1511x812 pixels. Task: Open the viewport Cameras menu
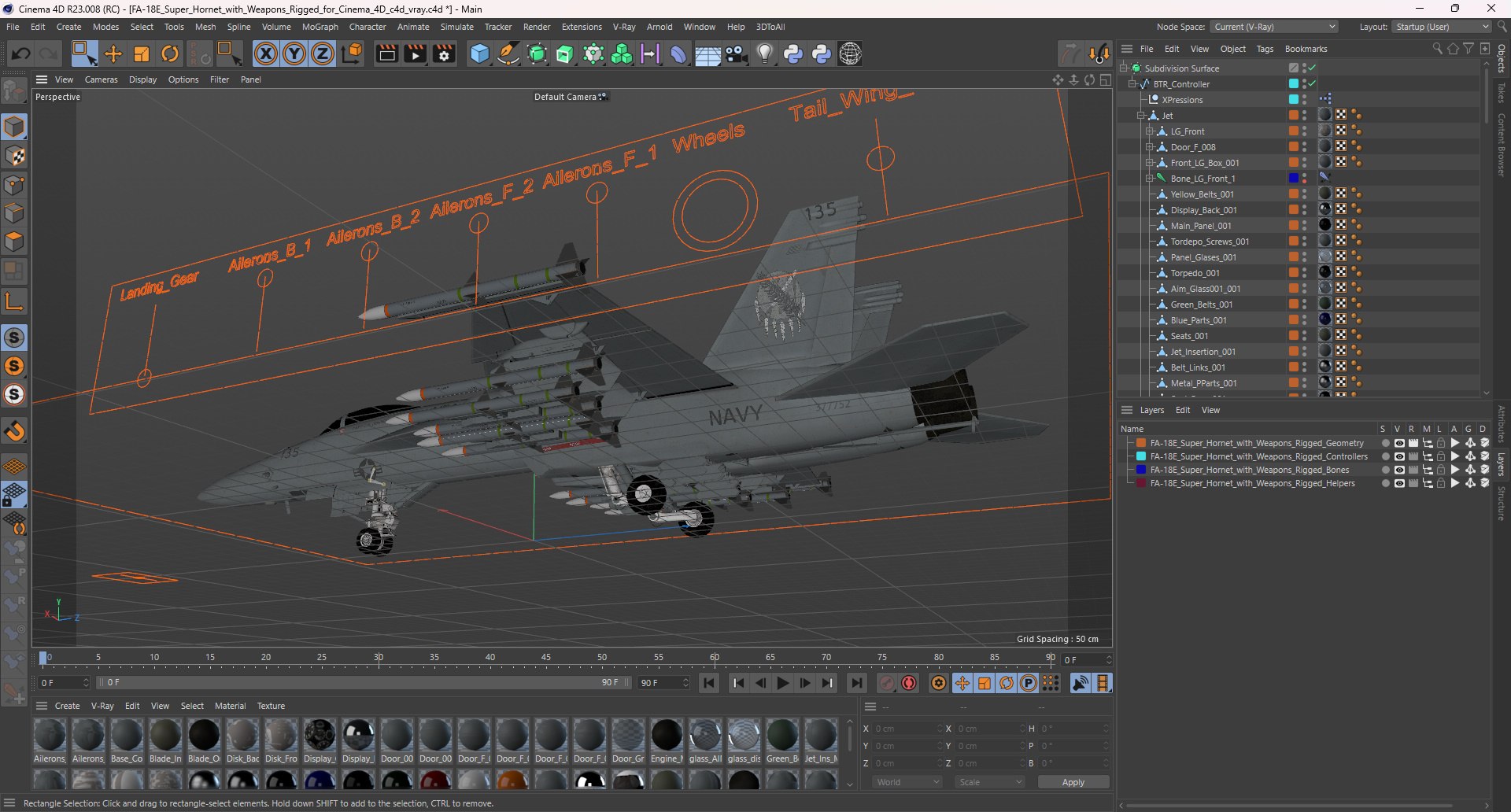101,79
